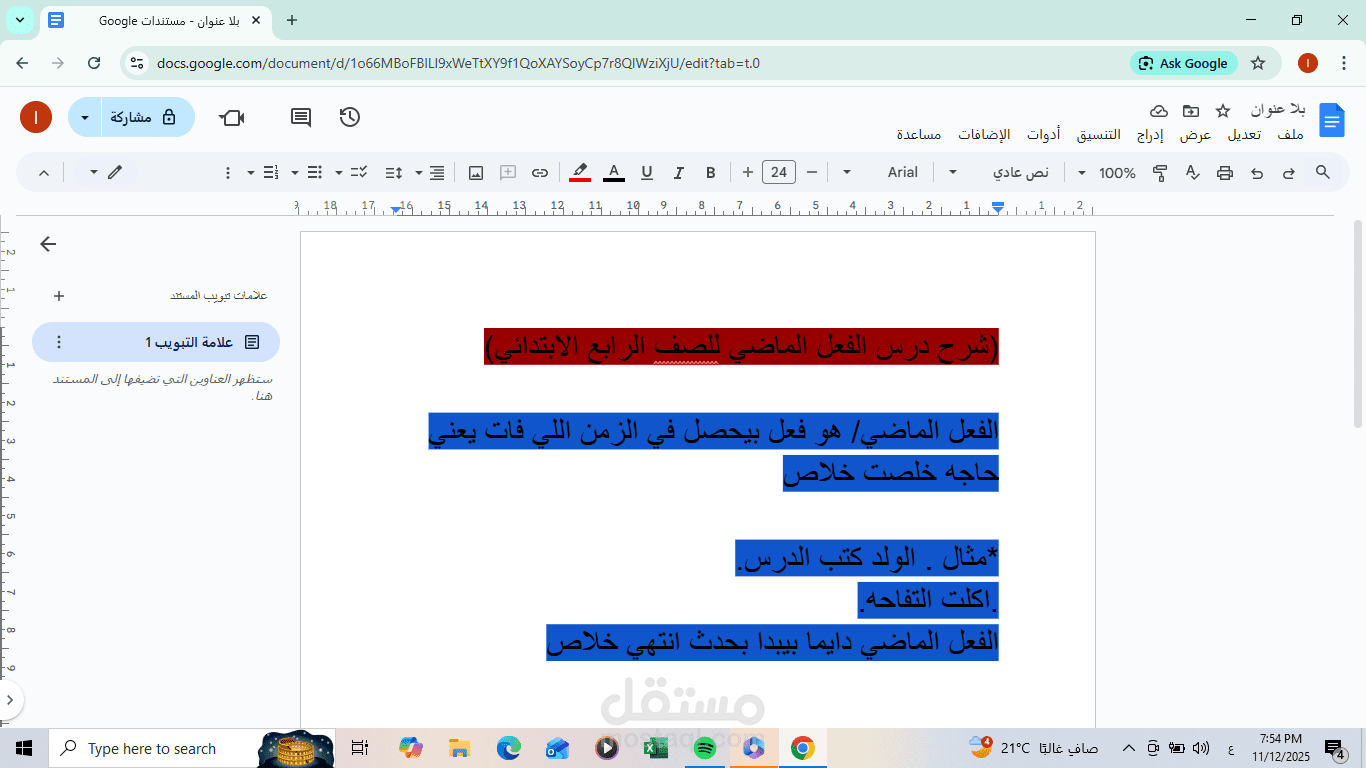Open bulleted list style dropdown arrow

pyautogui.click(x=295, y=173)
